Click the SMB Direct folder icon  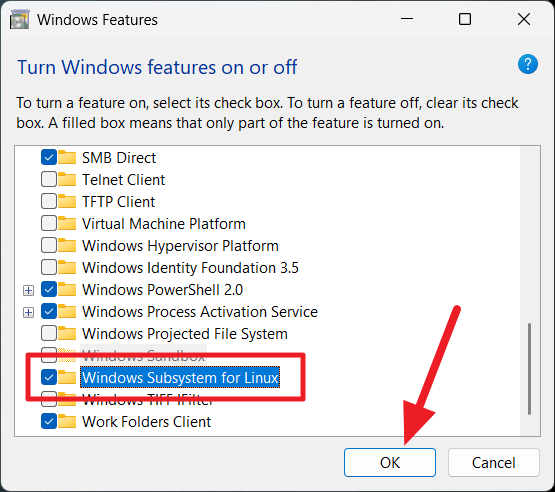click(67, 158)
